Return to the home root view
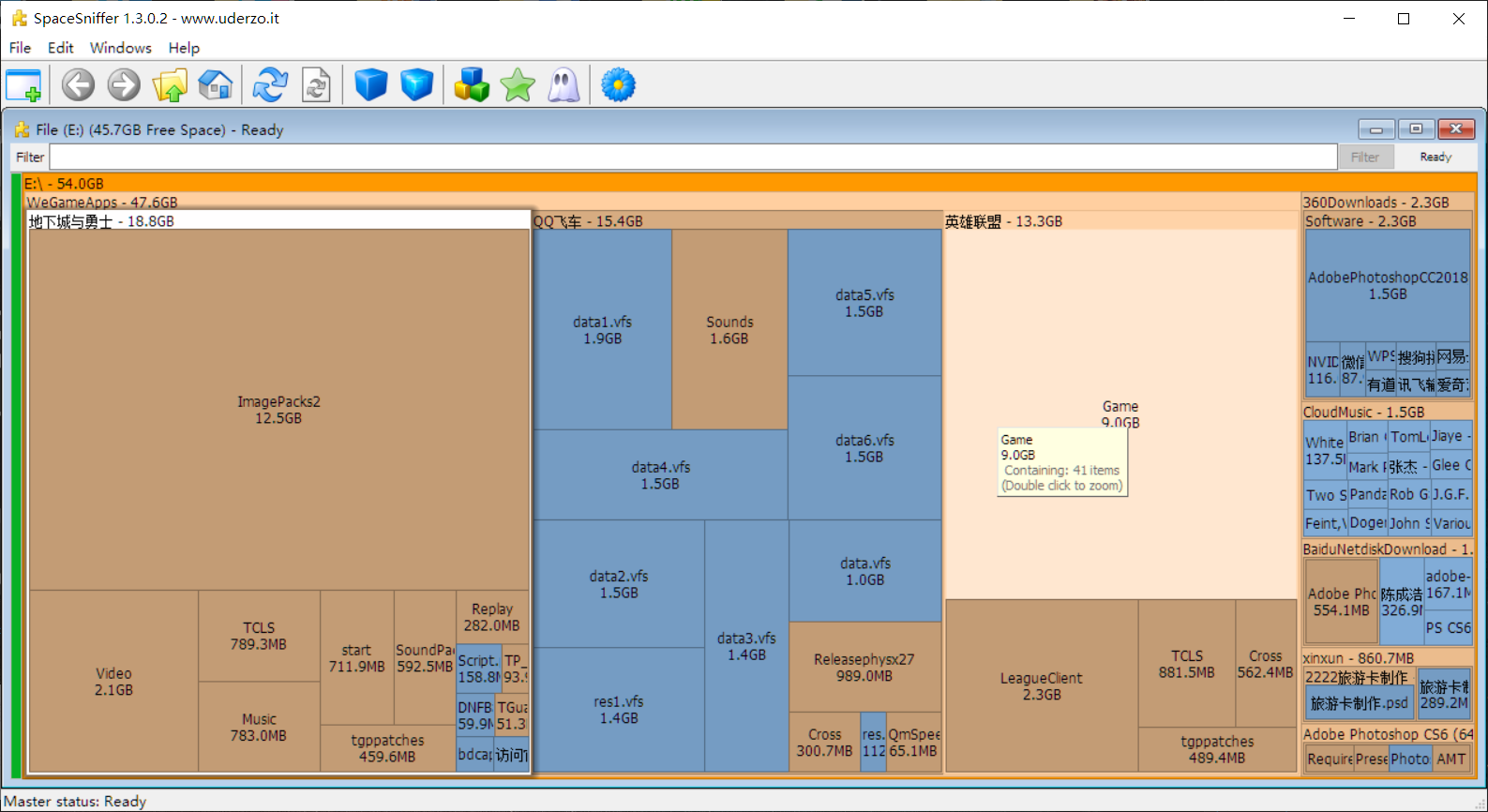The width and height of the screenshot is (1488, 812). (x=216, y=85)
